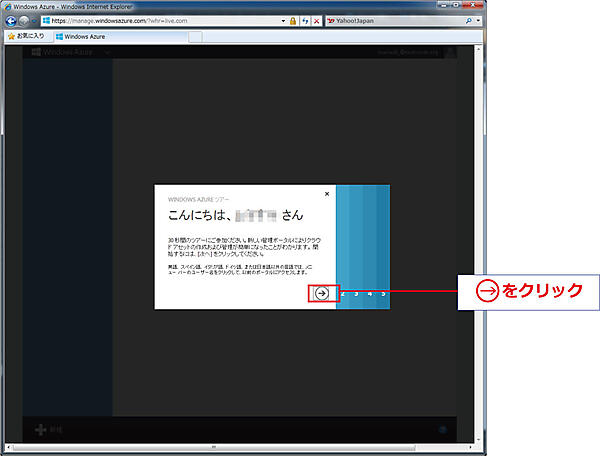Screen dimensions: 600x456
Task: Jump to tour step 2
Action: click(343, 294)
